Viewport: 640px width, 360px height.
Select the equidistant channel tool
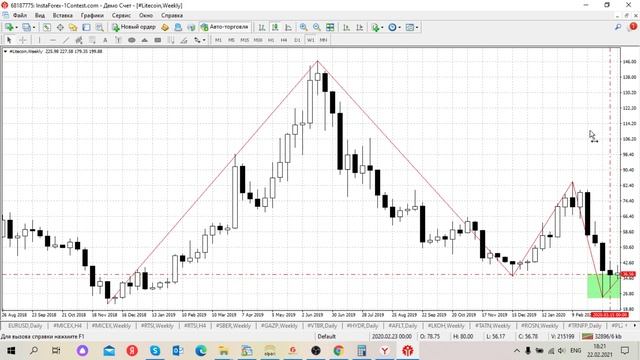(x=79, y=40)
